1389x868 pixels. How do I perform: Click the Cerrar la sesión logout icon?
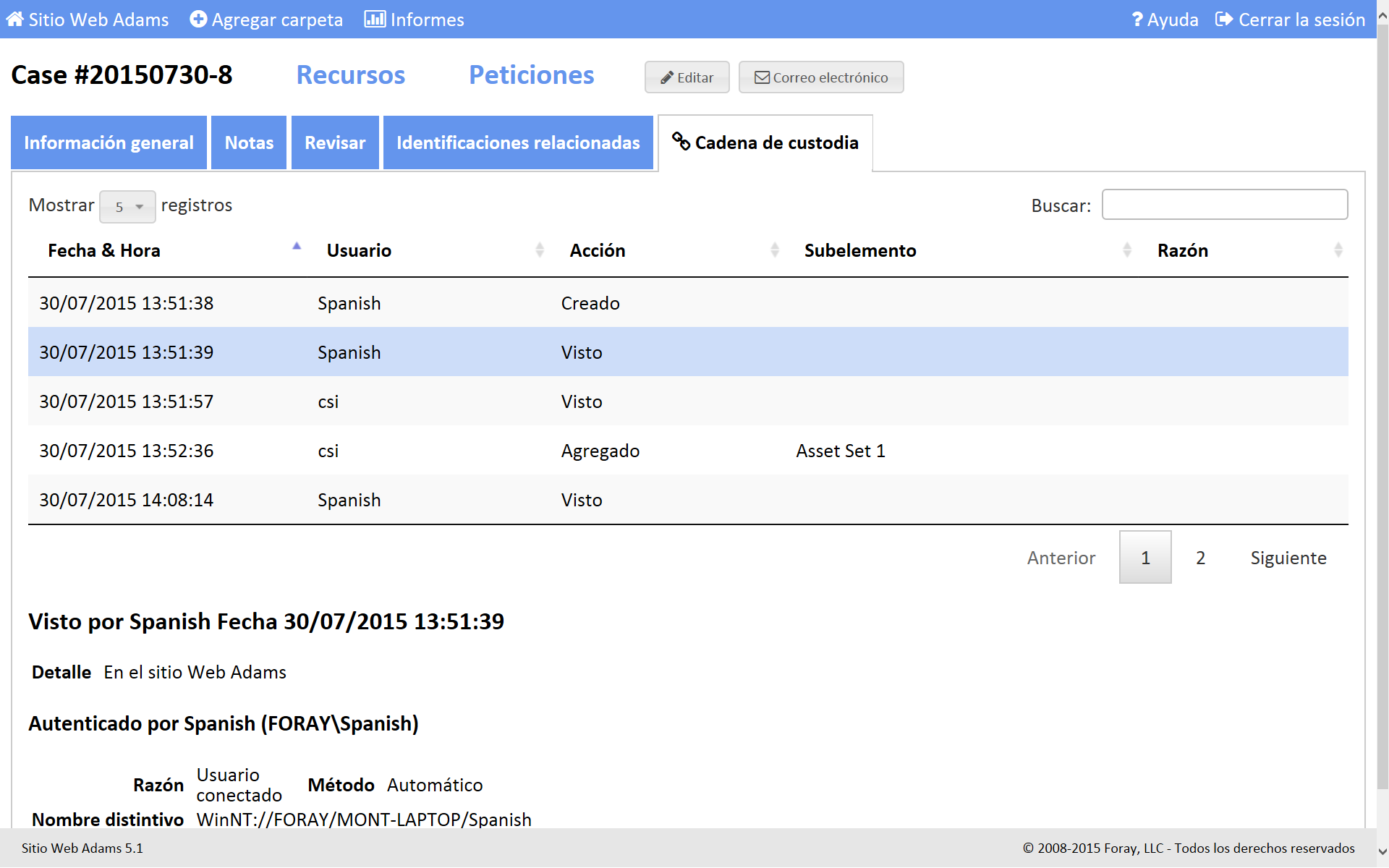point(1224,20)
